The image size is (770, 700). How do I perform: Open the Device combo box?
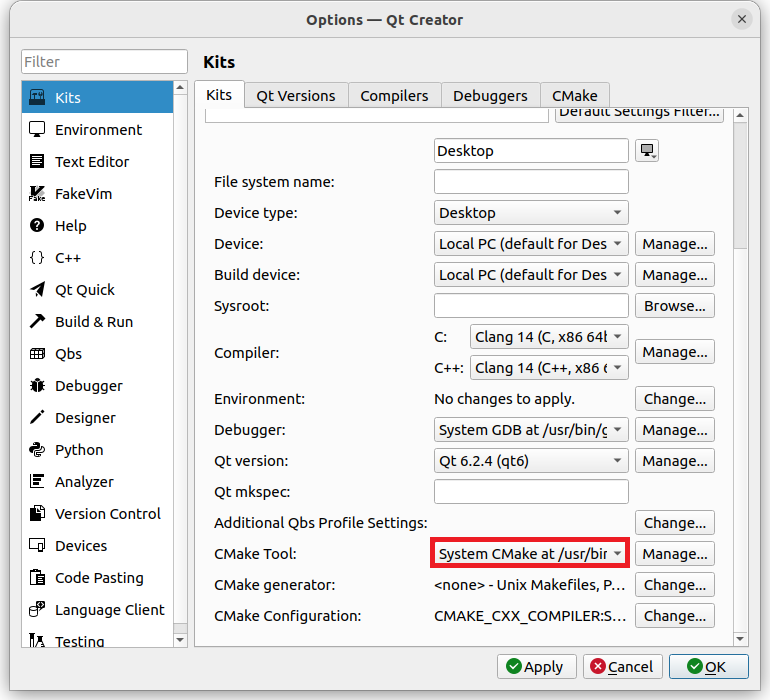click(531, 244)
